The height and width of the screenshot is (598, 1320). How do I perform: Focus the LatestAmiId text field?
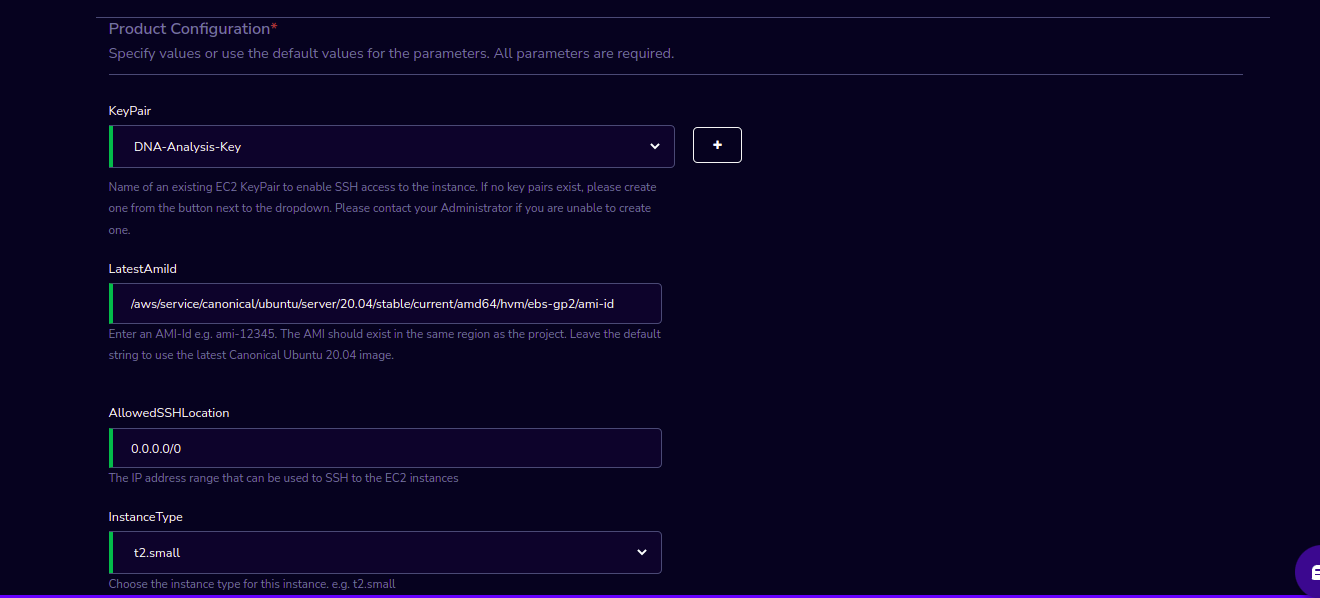click(385, 303)
